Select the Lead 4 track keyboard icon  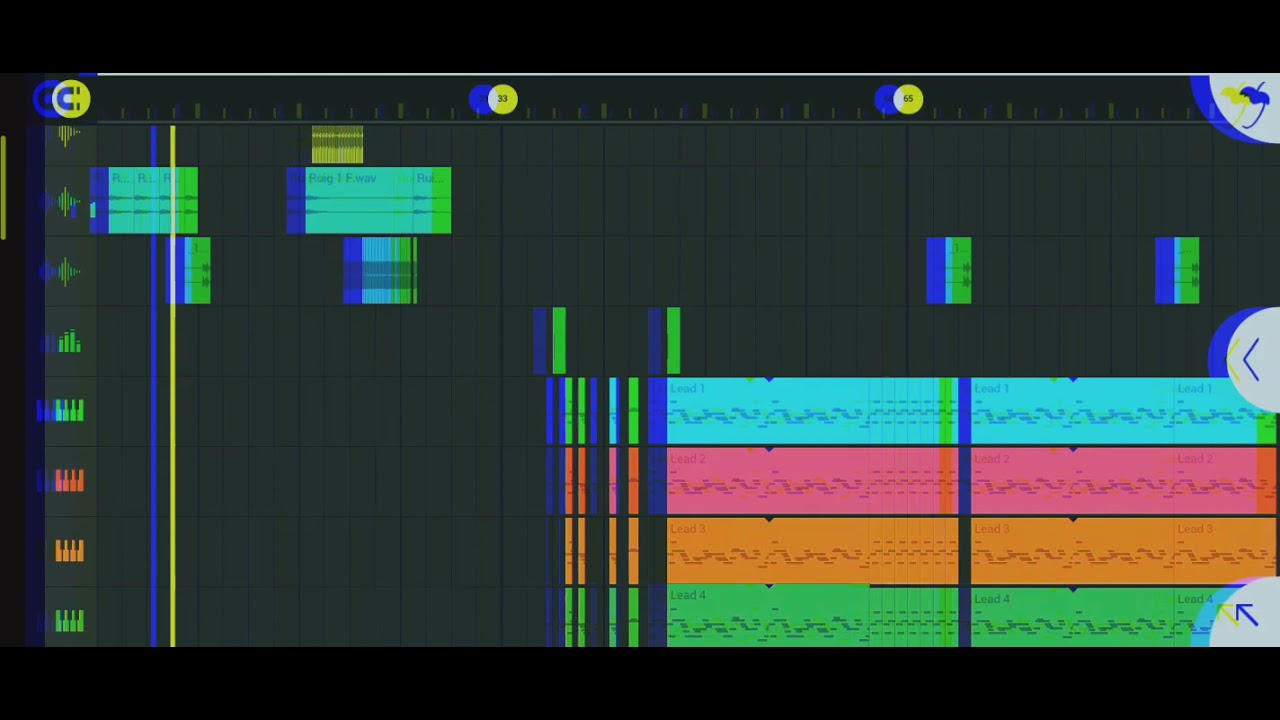(69, 621)
